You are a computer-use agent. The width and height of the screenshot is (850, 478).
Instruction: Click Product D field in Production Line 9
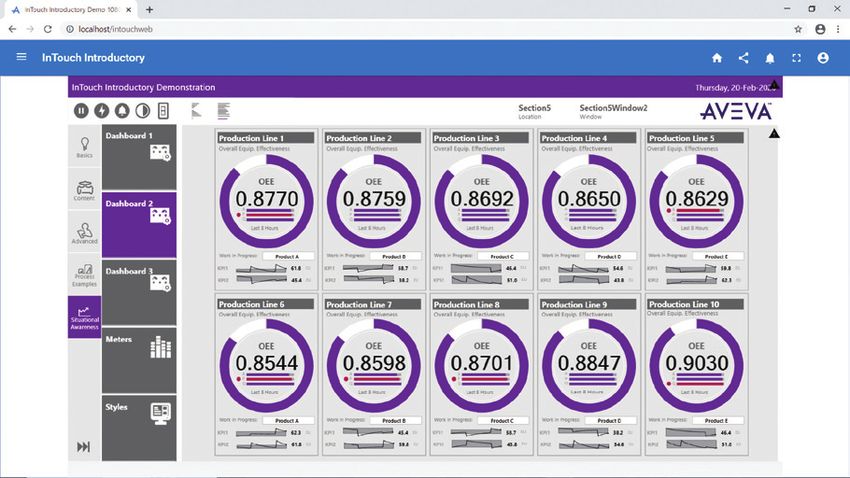pyautogui.click(x=610, y=421)
